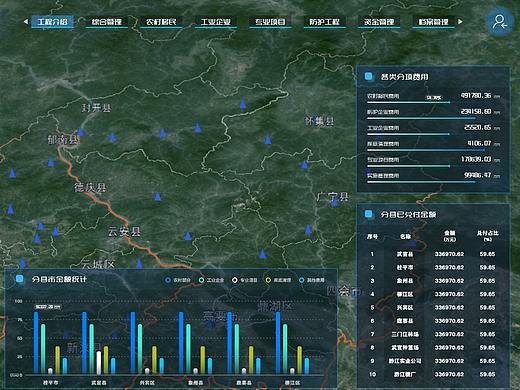
Task: Toggle the green-circle legend item in bar chart
Action: 211,280
